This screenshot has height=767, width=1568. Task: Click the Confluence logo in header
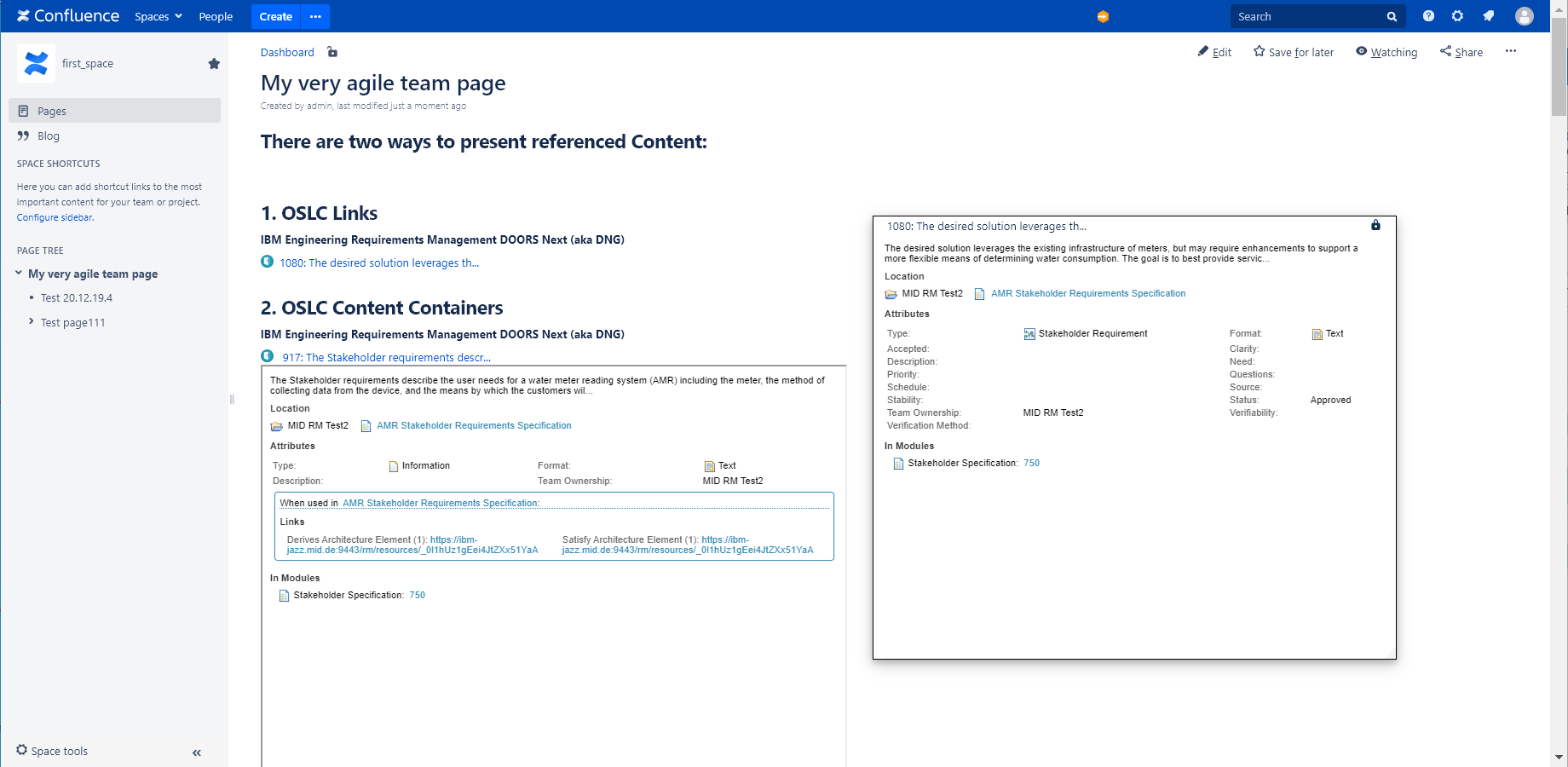tap(67, 16)
